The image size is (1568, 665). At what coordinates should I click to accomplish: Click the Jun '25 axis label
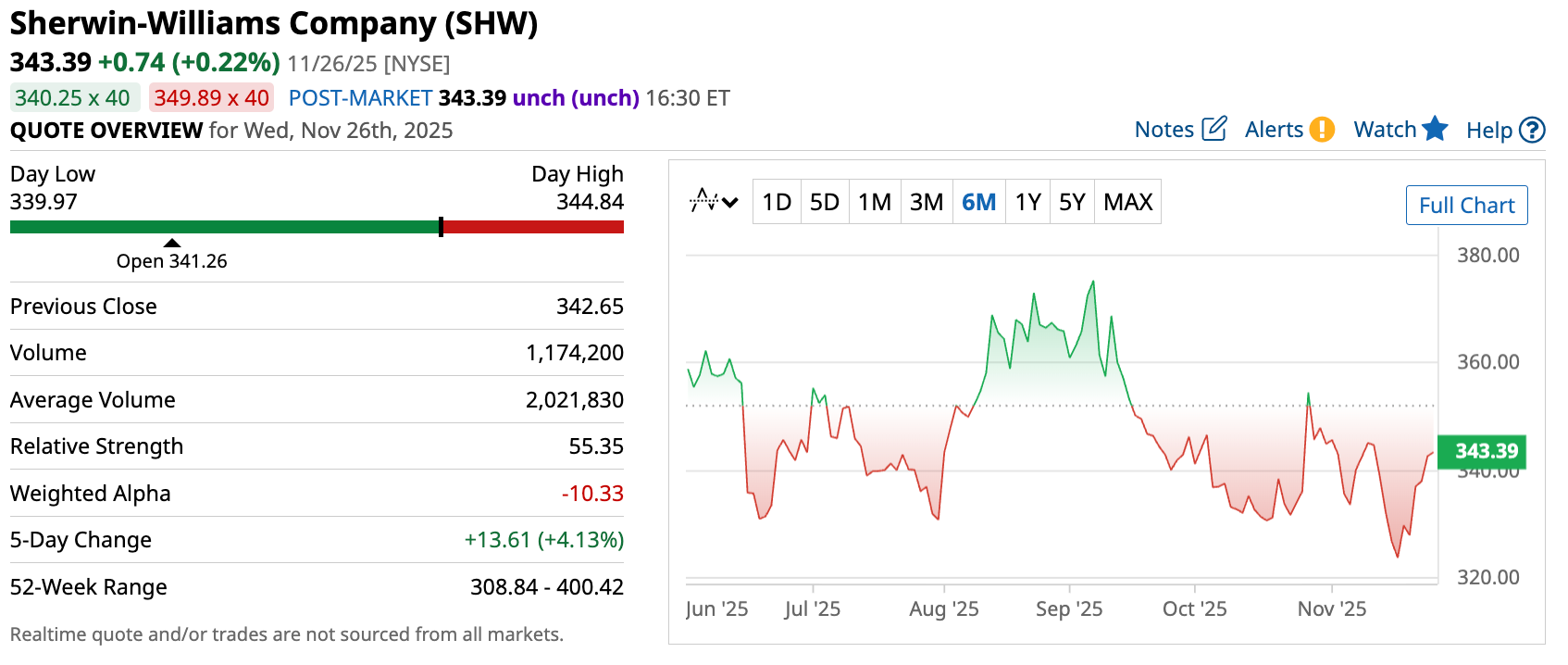[717, 609]
